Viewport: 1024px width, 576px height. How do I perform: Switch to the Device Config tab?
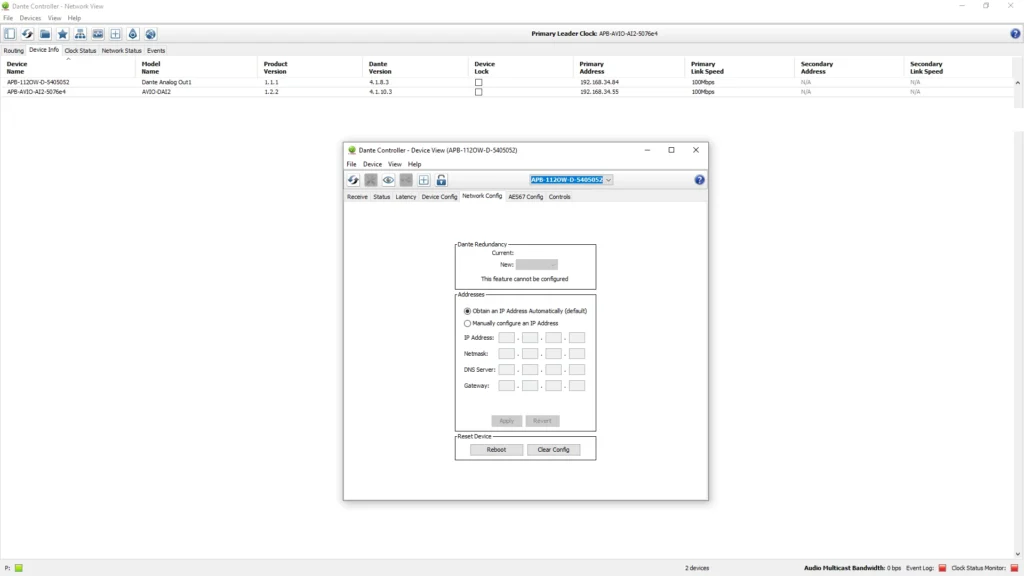pos(440,197)
